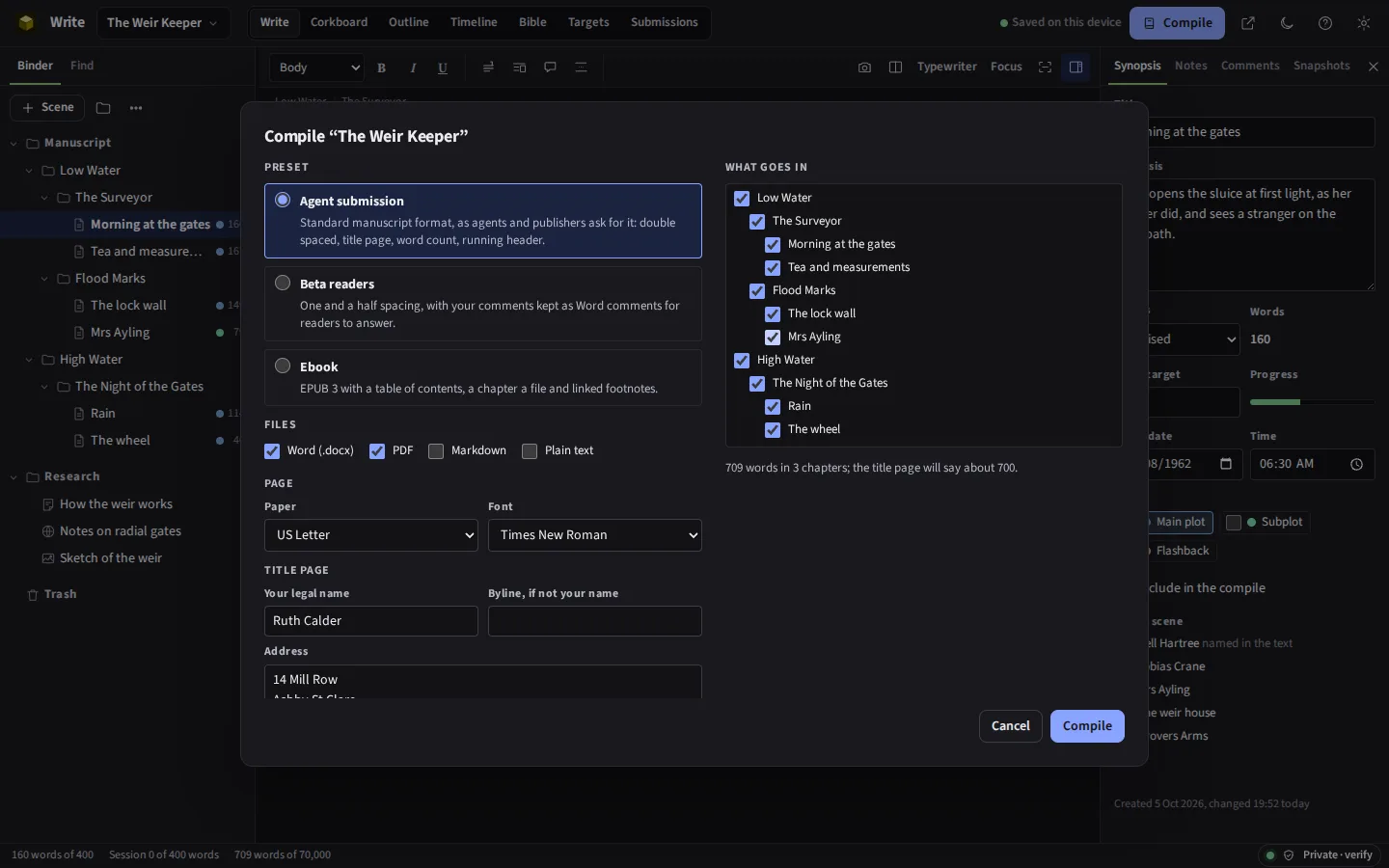This screenshot has height=868, width=1389.
Task: Click the + Scene button
Action: [47, 108]
